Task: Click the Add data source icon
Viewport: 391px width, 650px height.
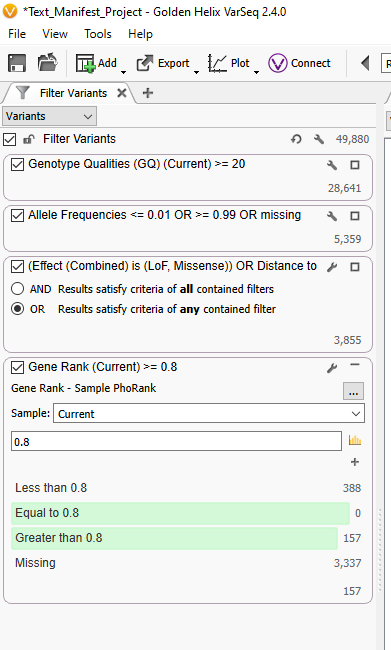Action: tap(85, 63)
